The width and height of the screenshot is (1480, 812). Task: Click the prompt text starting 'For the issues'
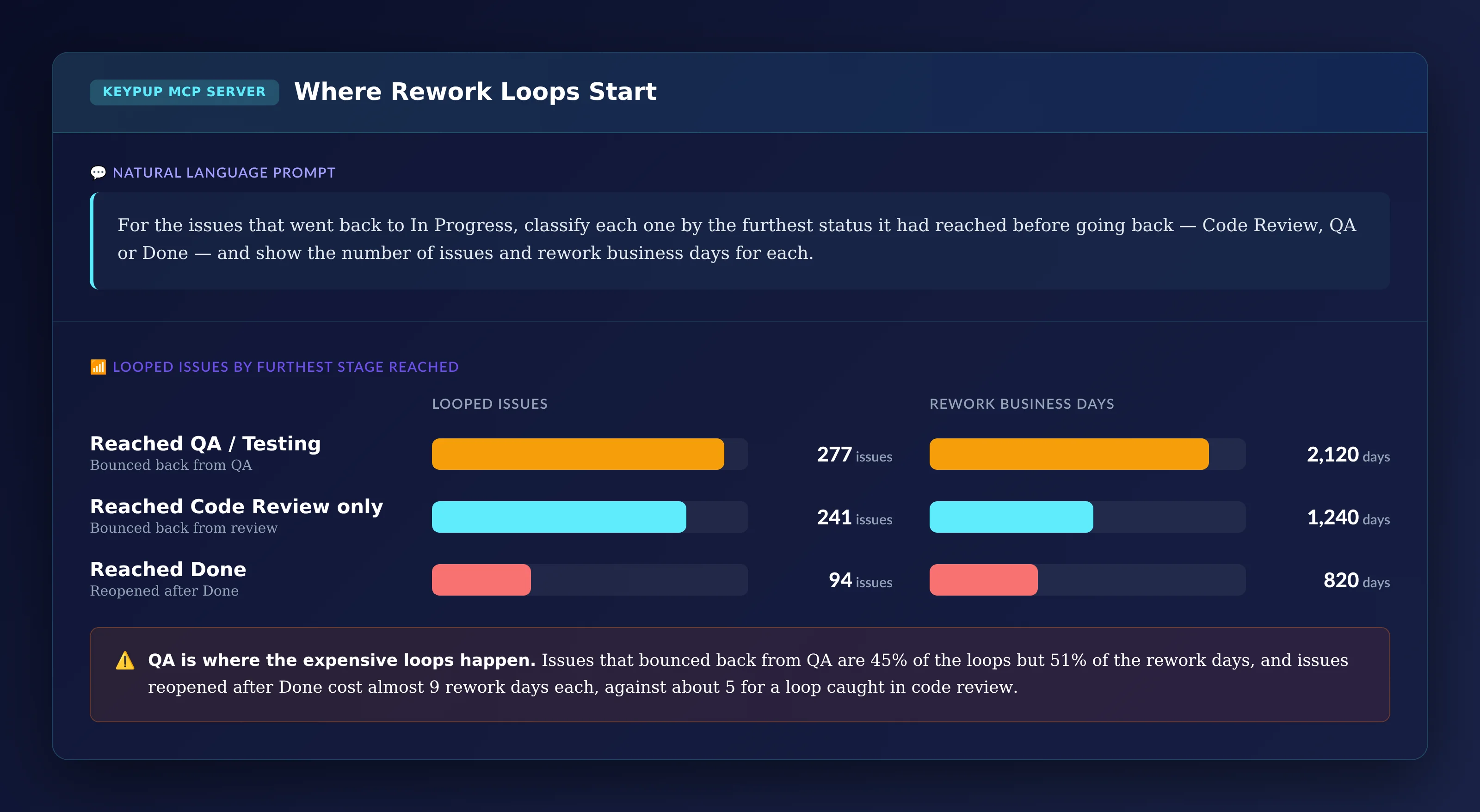point(737,239)
